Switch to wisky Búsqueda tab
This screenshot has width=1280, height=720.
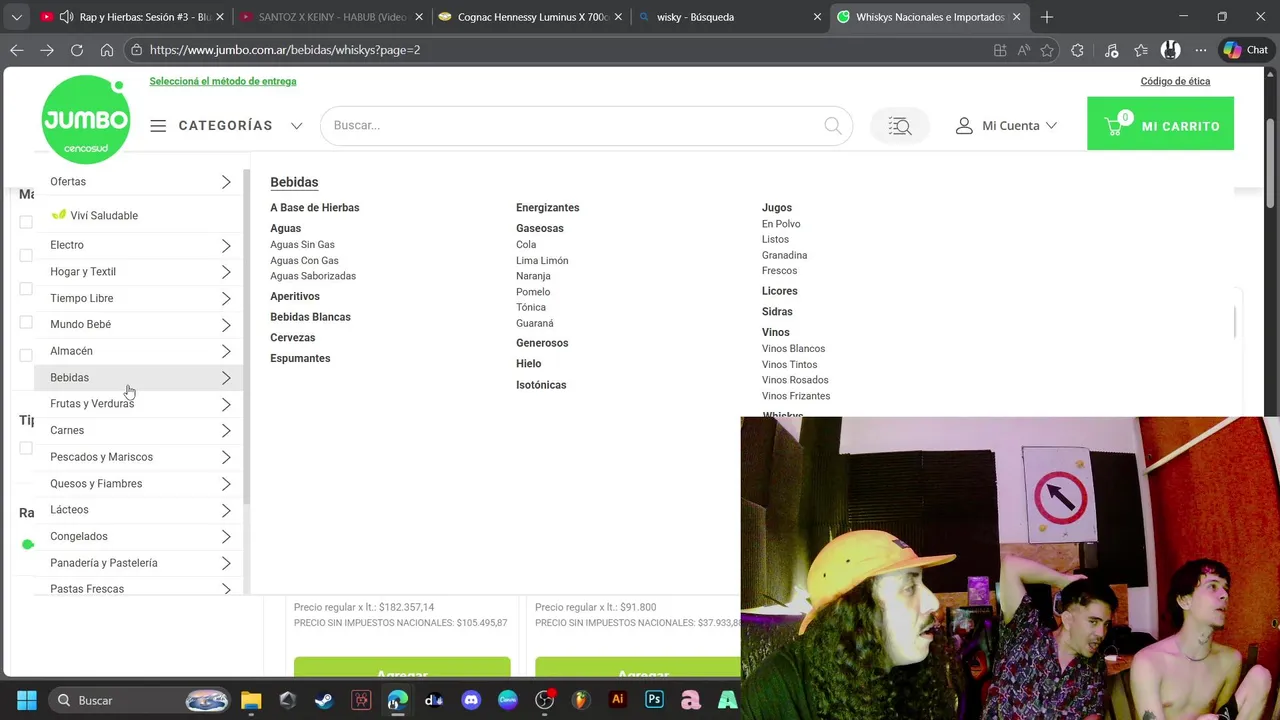tap(730, 17)
